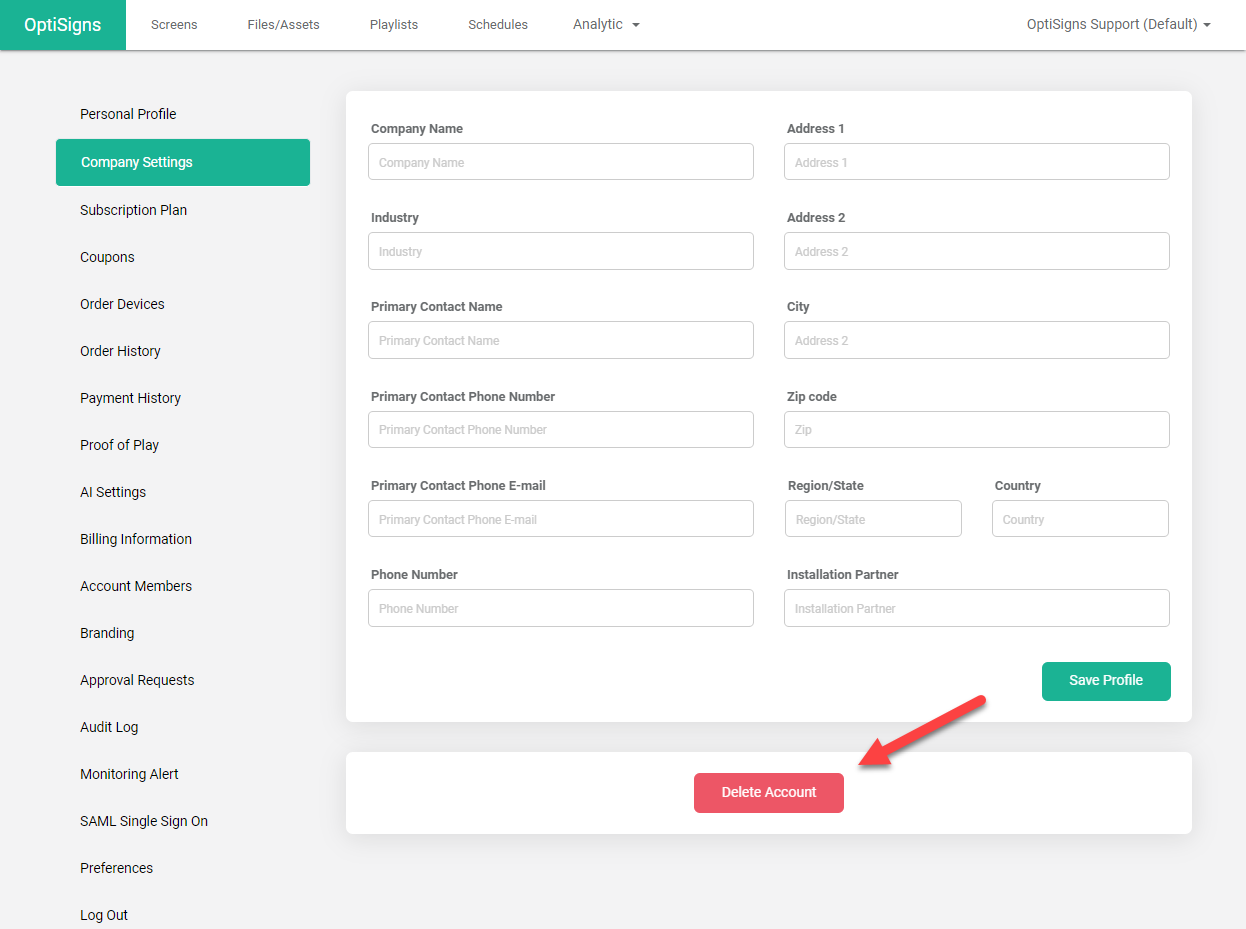This screenshot has height=929, width=1246.
Task: Click the Zip code text field
Action: click(x=976, y=429)
